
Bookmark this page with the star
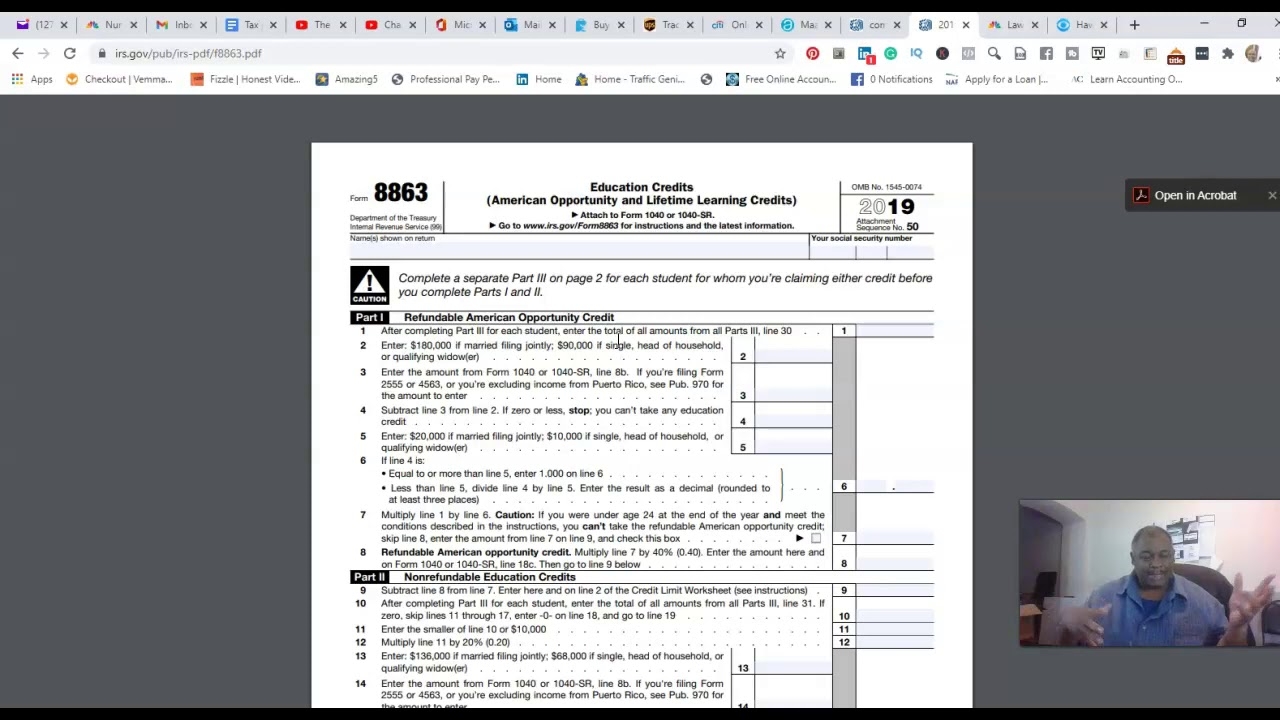tap(780, 53)
